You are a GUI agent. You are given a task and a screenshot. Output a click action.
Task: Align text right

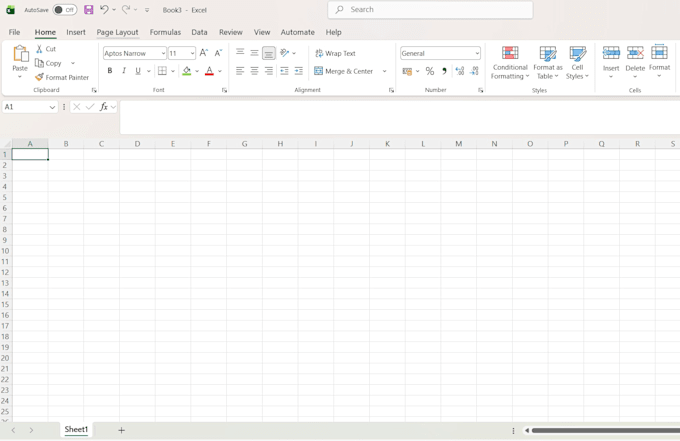[x=269, y=71]
